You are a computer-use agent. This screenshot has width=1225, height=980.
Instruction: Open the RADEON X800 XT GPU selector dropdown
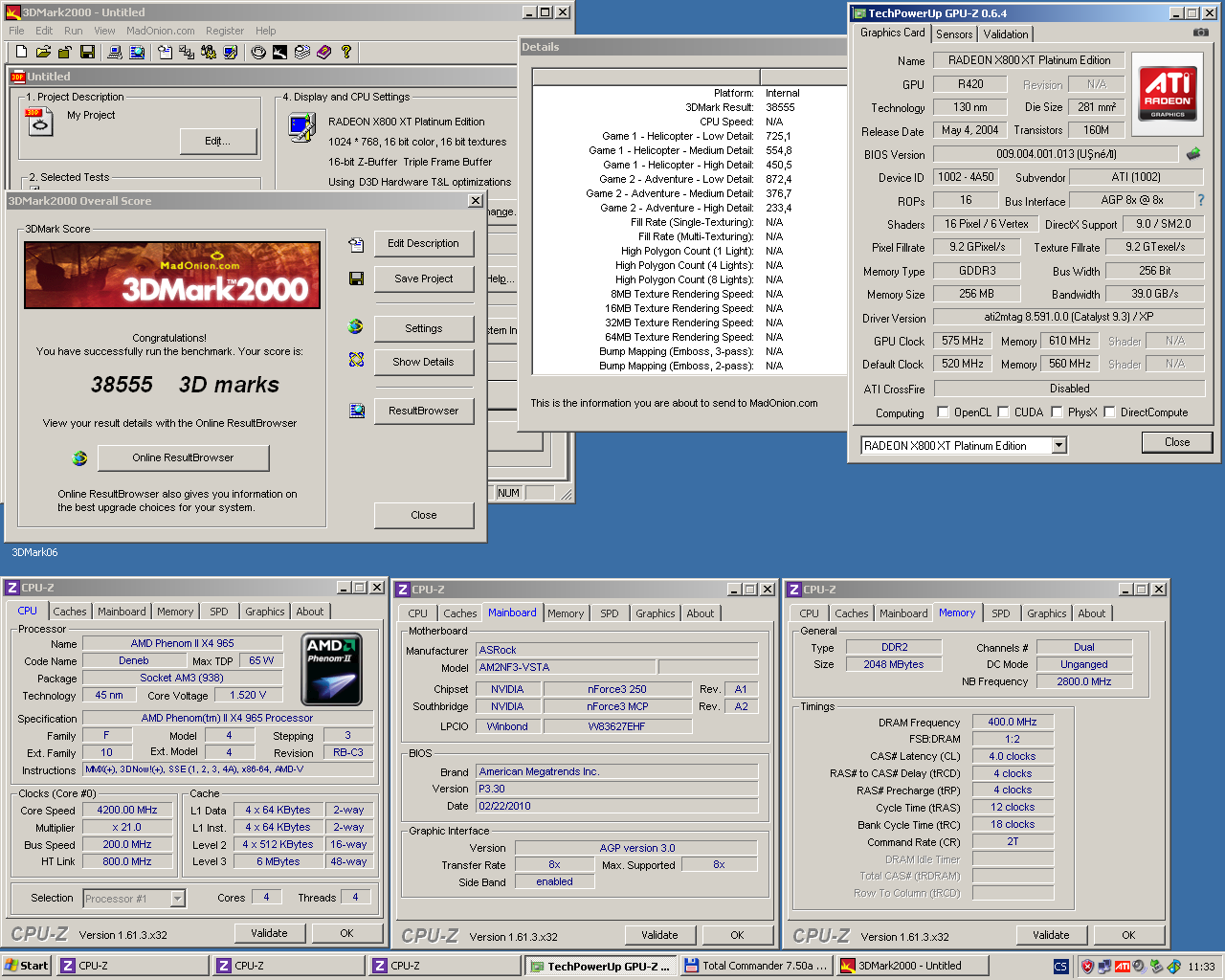pyautogui.click(x=1058, y=445)
